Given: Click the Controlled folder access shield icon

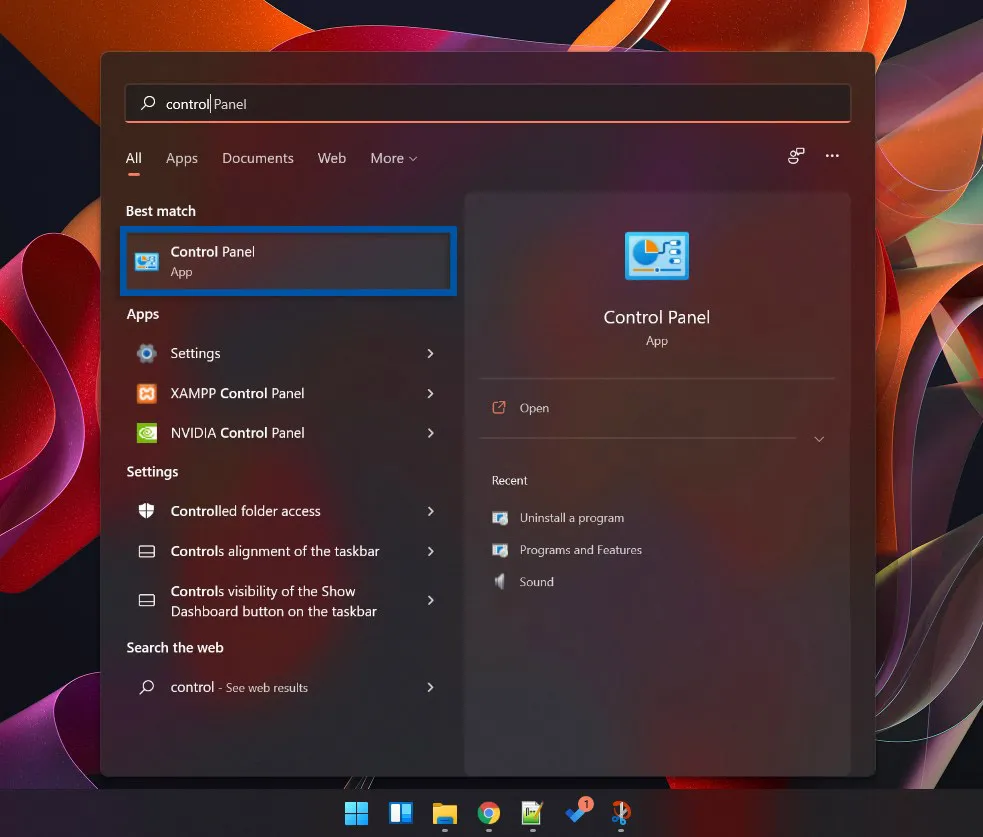Looking at the screenshot, I should (x=146, y=511).
